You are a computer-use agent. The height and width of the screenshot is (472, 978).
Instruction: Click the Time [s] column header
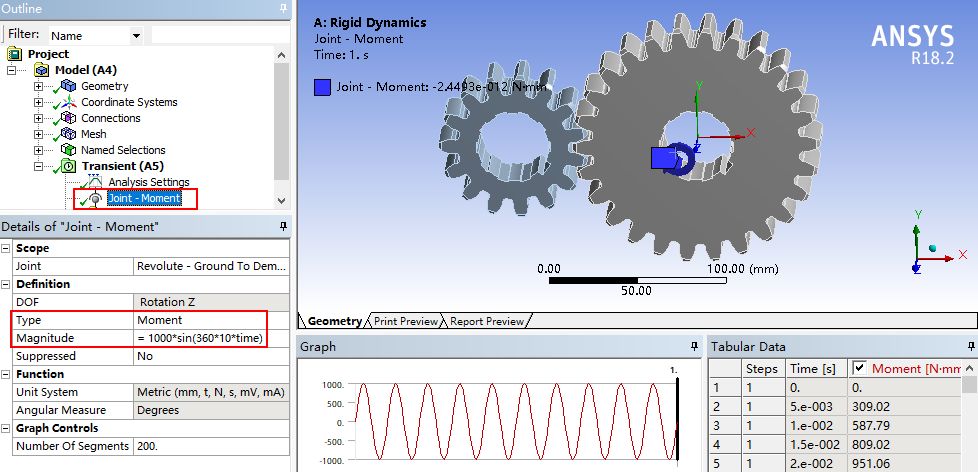click(814, 368)
